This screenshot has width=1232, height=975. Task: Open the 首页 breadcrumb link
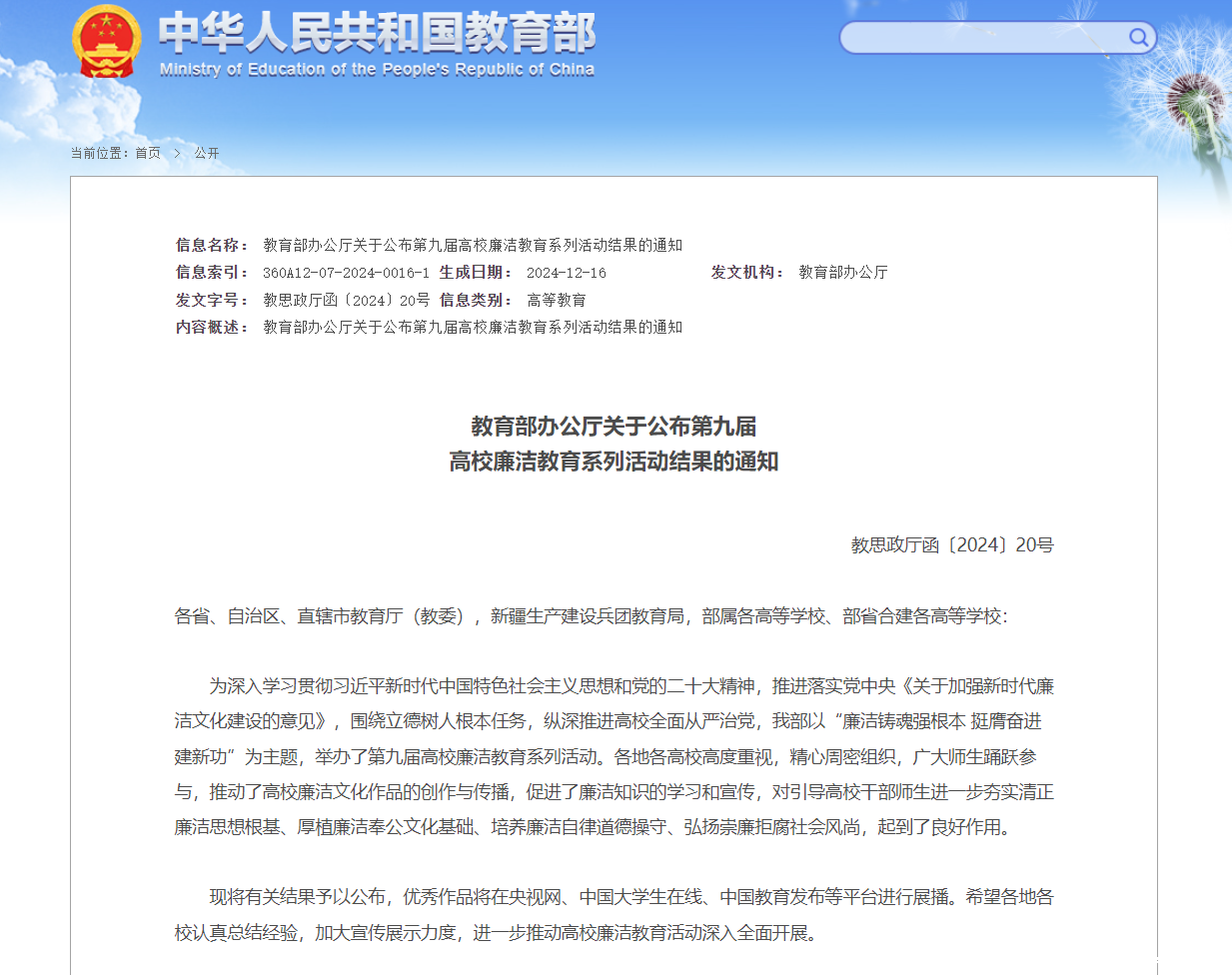click(148, 153)
